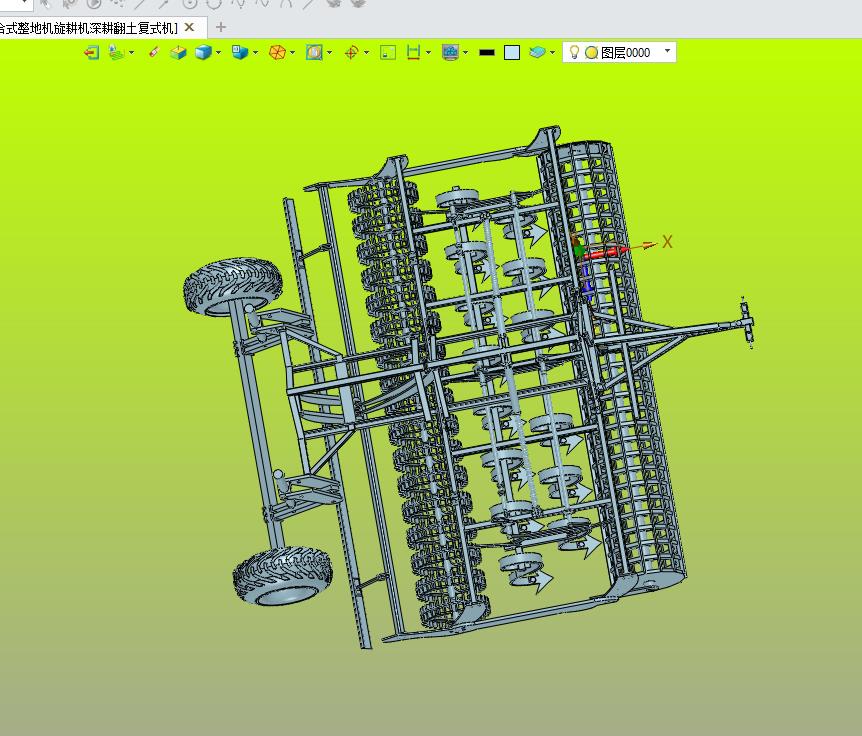Click the green framed square icon
Viewport: 862px width, 736px height.
coord(388,53)
